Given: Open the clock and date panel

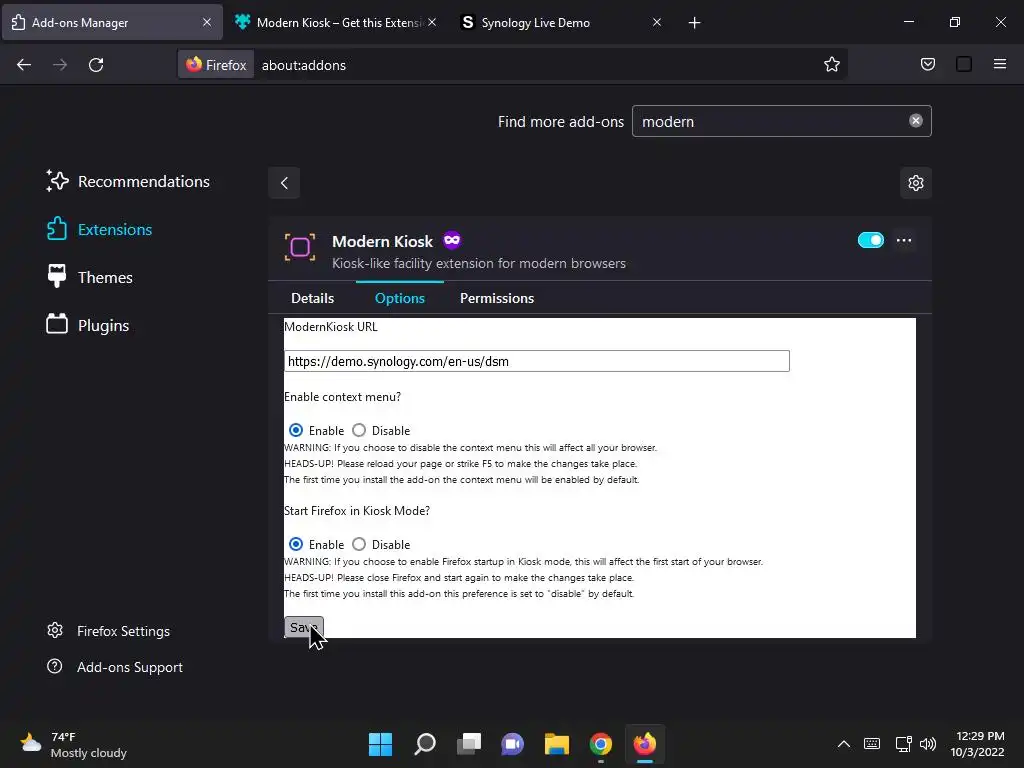Looking at the screenshot, I should point(977,744).
